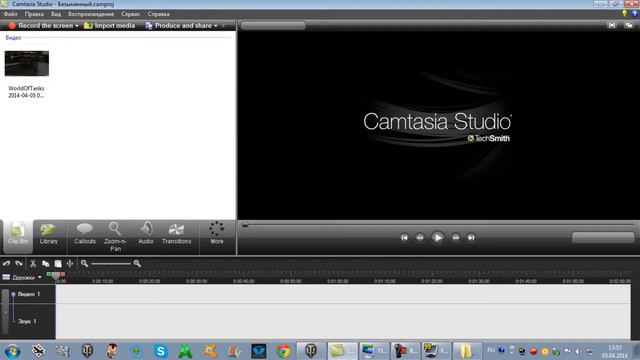Open the Справка menu

[x=158, y=14]
